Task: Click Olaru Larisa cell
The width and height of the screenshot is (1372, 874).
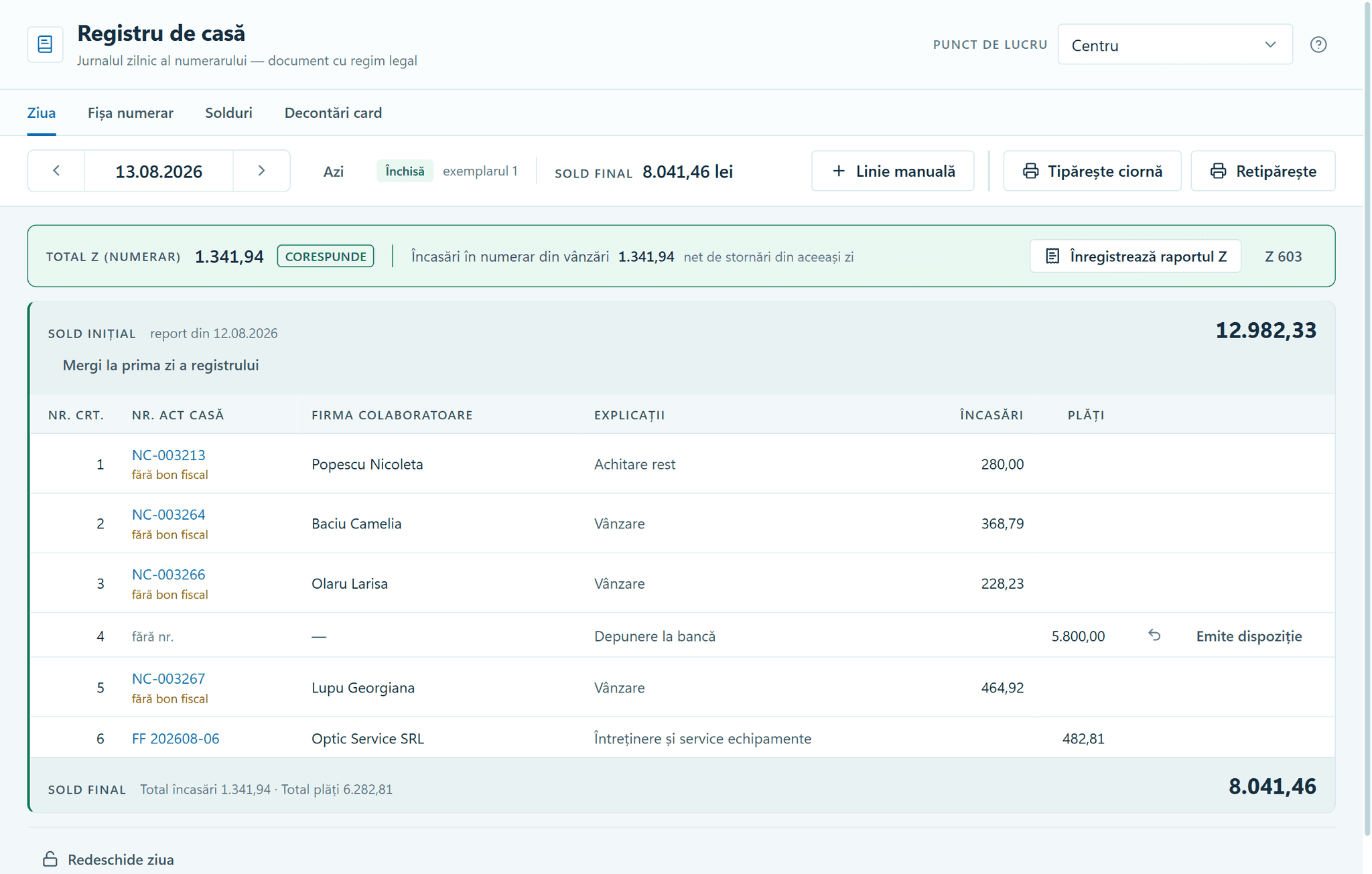Action: (350, 583)
